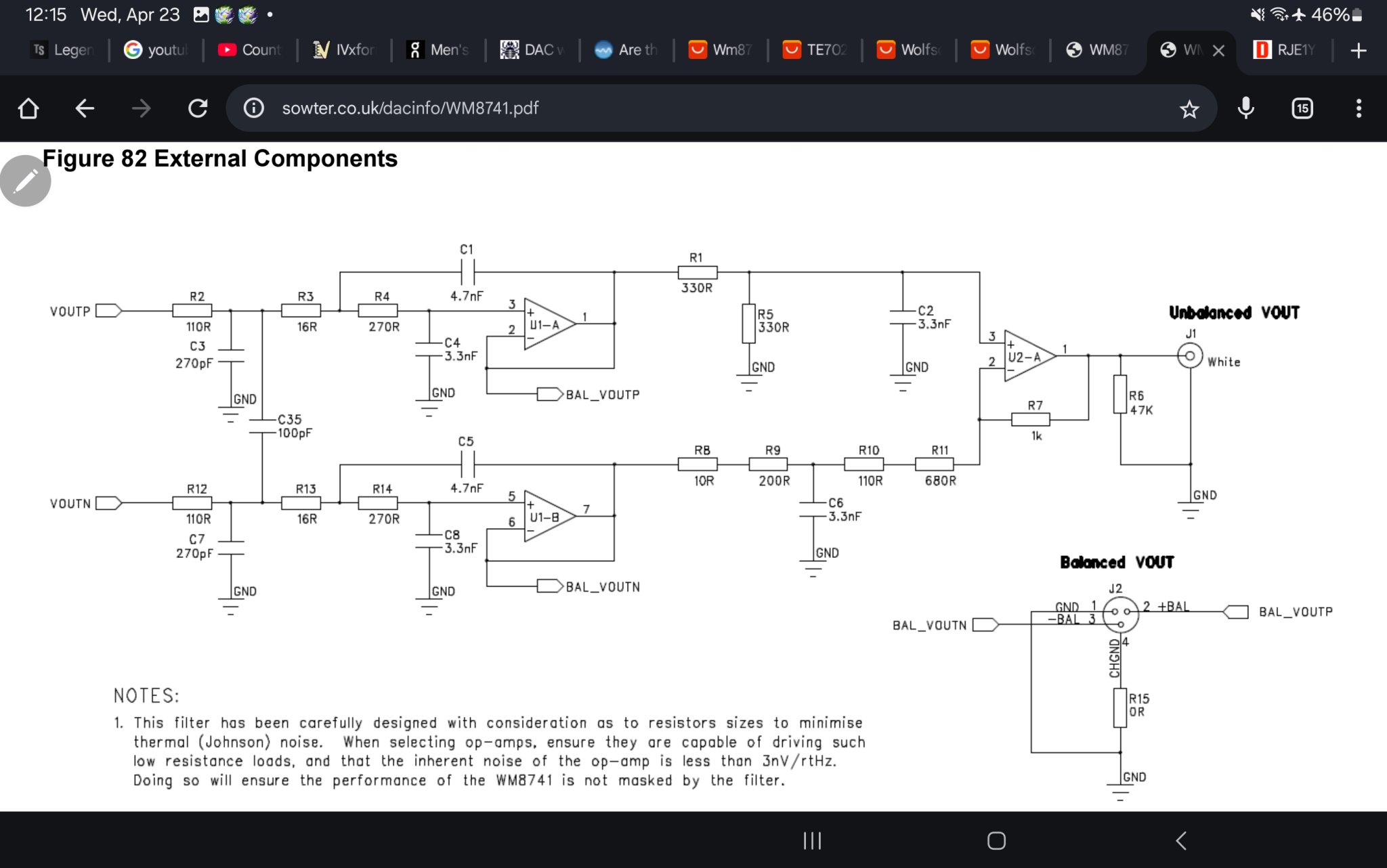Switch to the IVxfor tab
Viewport: 1387px width, 868px height.
[344, 50]
